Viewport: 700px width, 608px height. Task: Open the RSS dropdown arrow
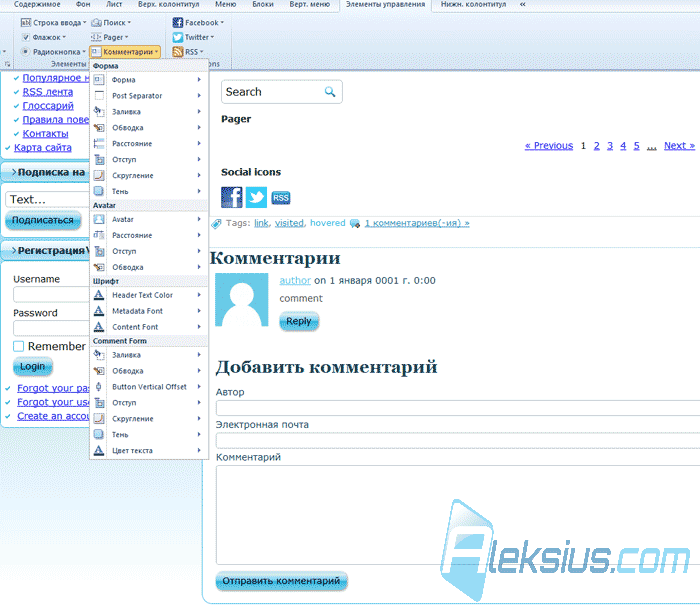click(202, 52)
